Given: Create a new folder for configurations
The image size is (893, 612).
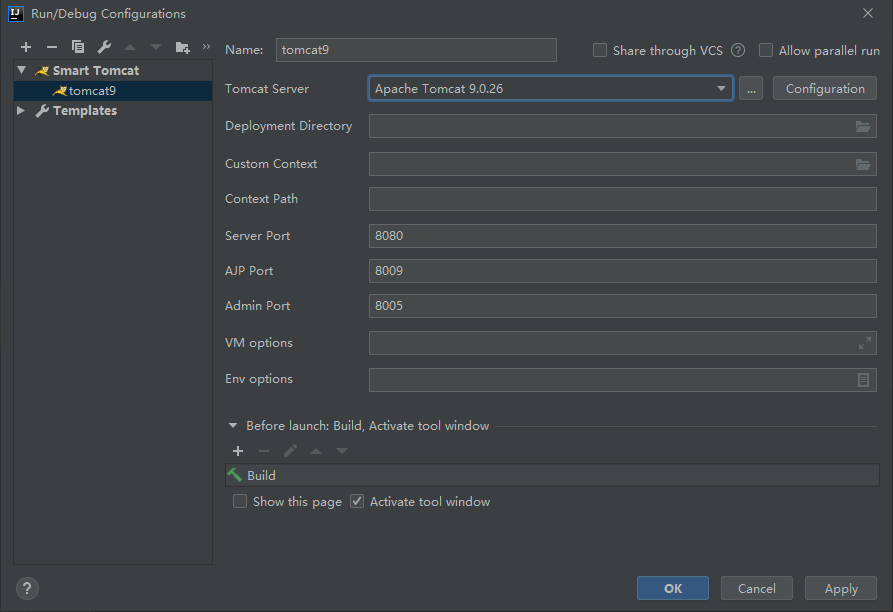Looking at the screenshot, I should tap(181, 46).
